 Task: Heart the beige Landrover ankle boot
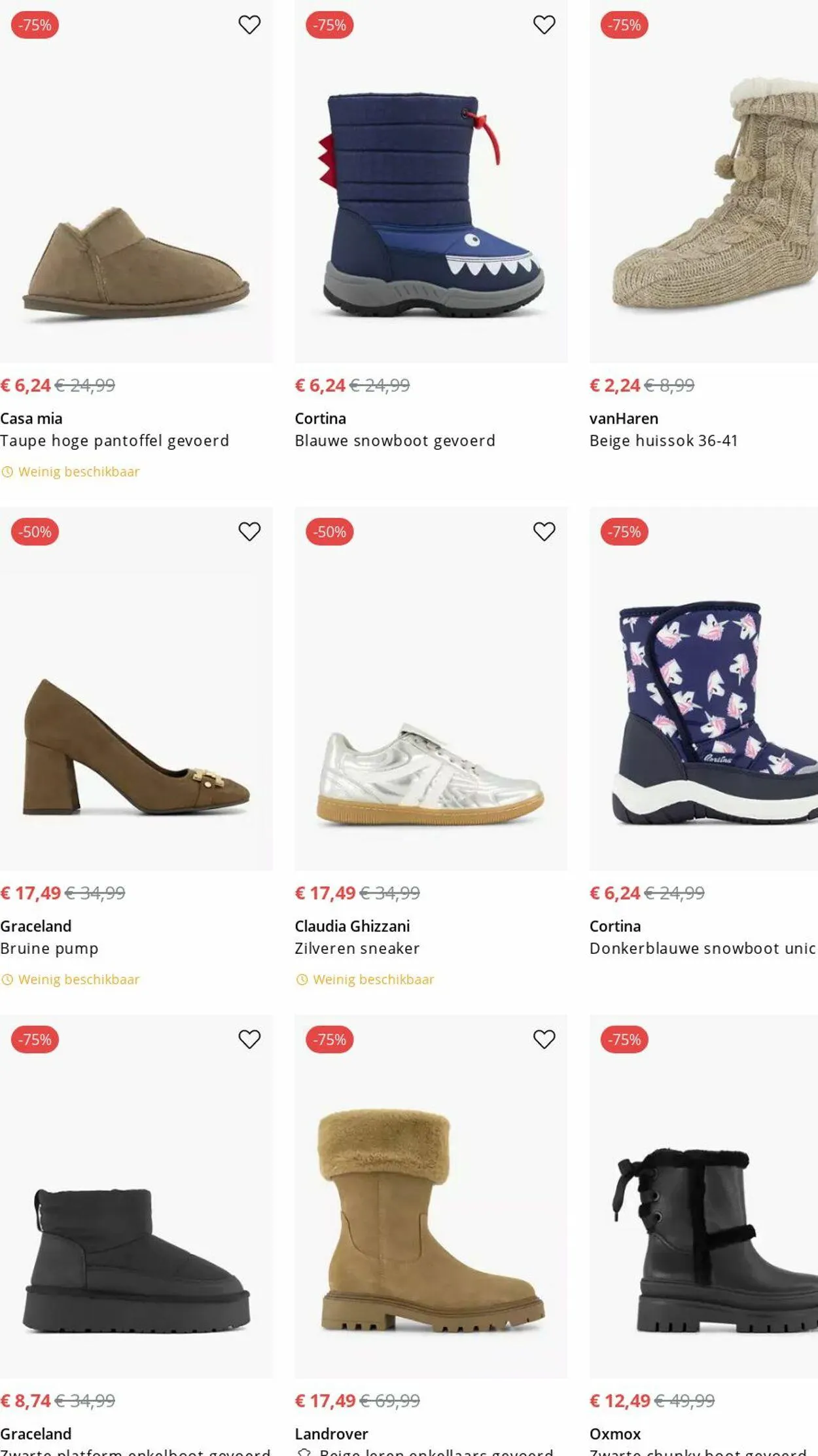(x=544, y=1039)
